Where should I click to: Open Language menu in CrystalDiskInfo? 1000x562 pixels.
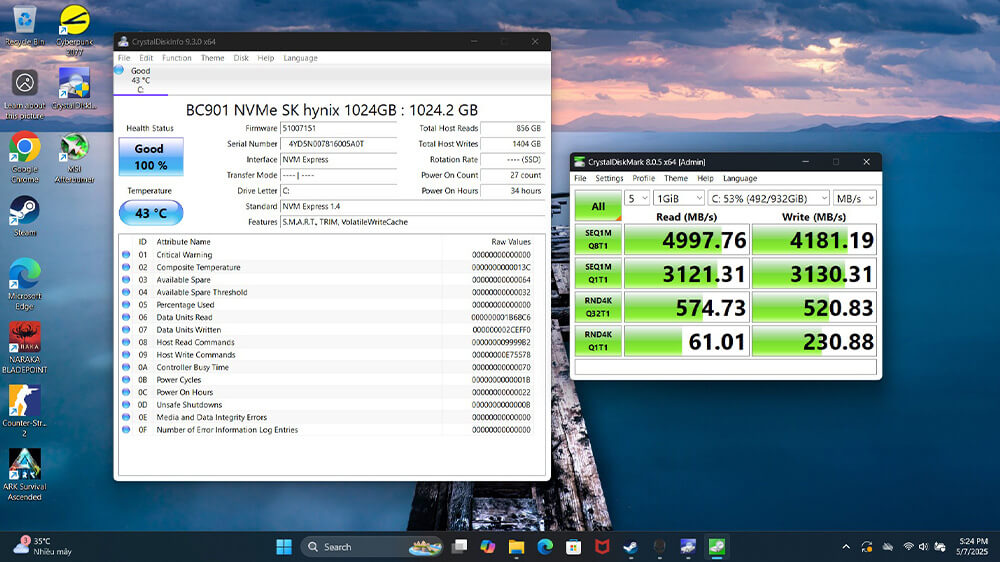coord(300,58)
